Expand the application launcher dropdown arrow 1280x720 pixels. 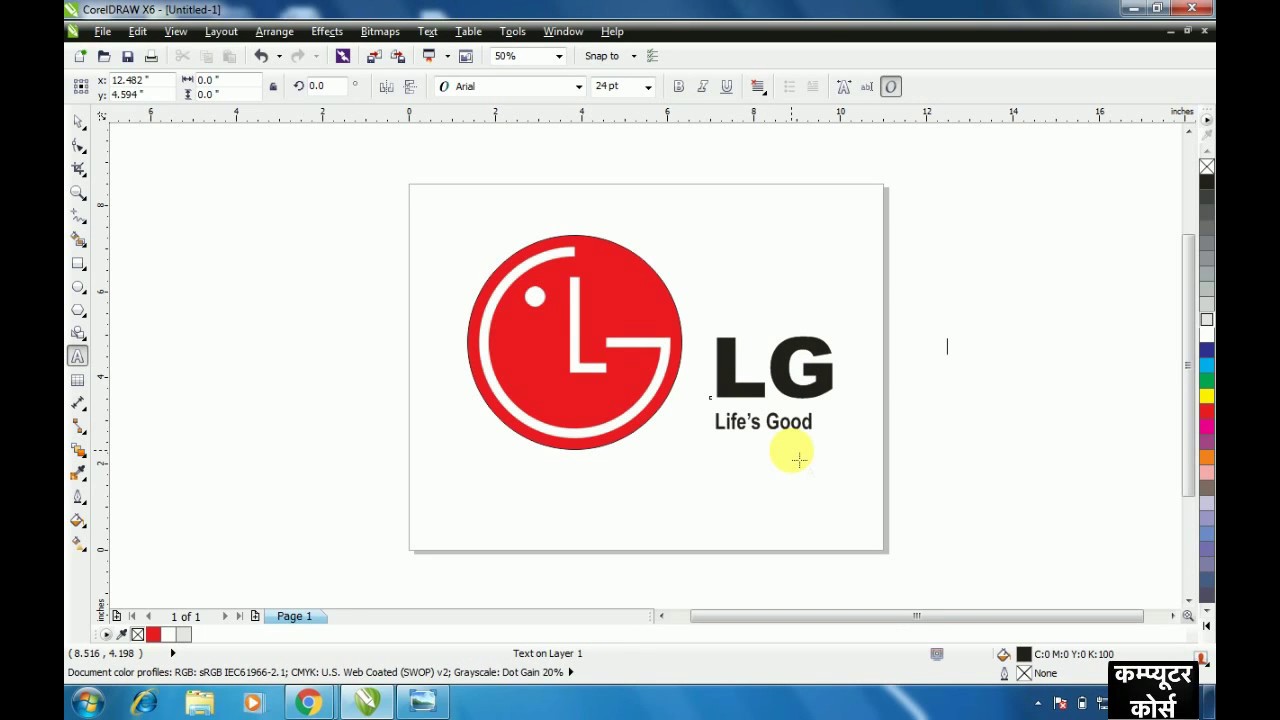(447, 56)
